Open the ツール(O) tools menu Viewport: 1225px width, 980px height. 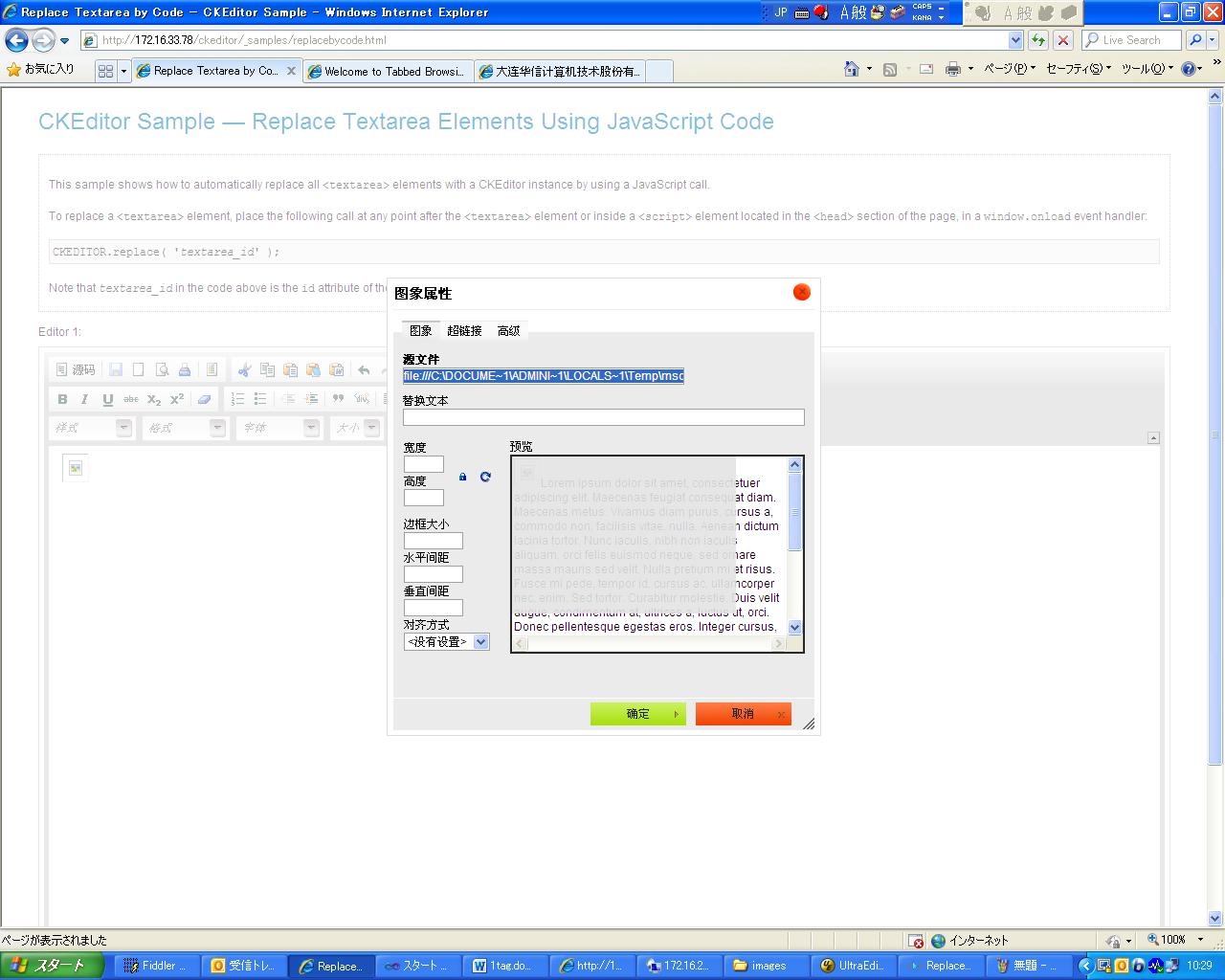tap(1147, 69)
